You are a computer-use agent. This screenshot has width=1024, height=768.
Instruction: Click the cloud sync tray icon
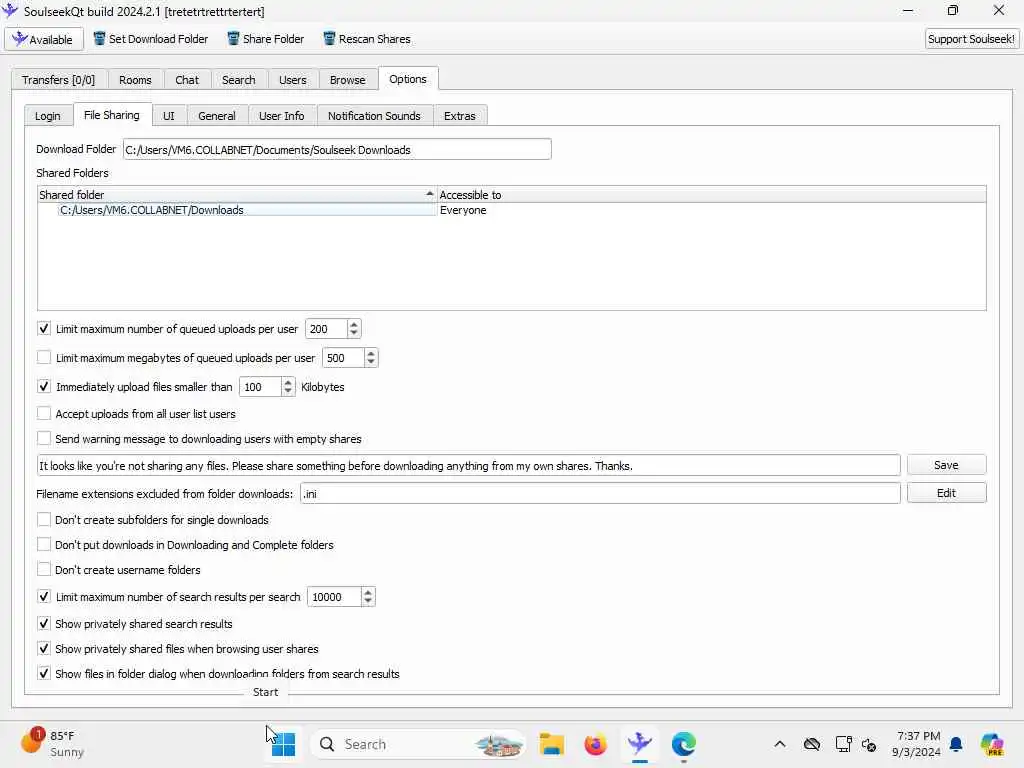[812, 744]
